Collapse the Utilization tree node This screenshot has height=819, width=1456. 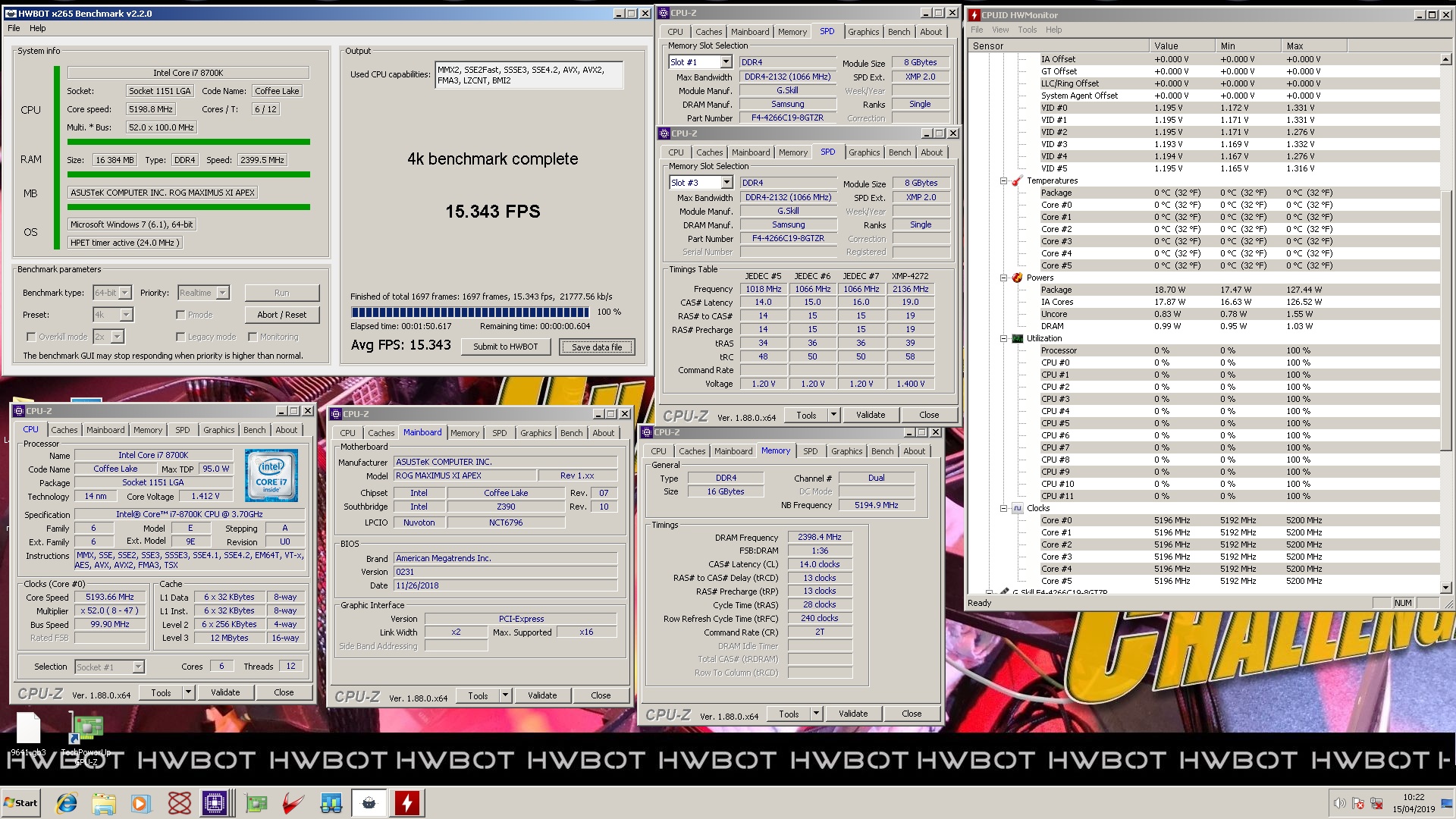point(1003,338)
